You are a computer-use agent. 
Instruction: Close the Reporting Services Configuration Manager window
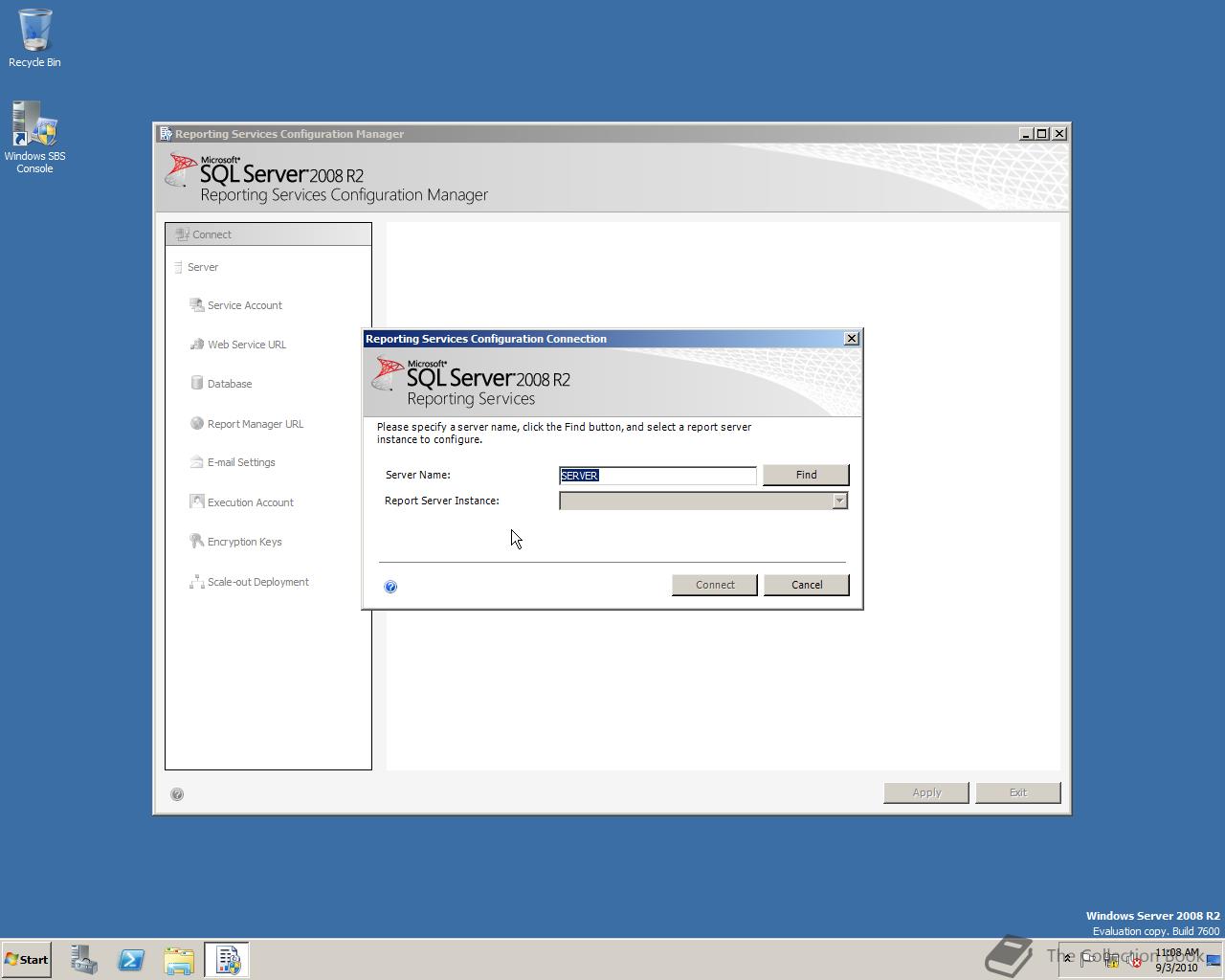coord(1059,134)
